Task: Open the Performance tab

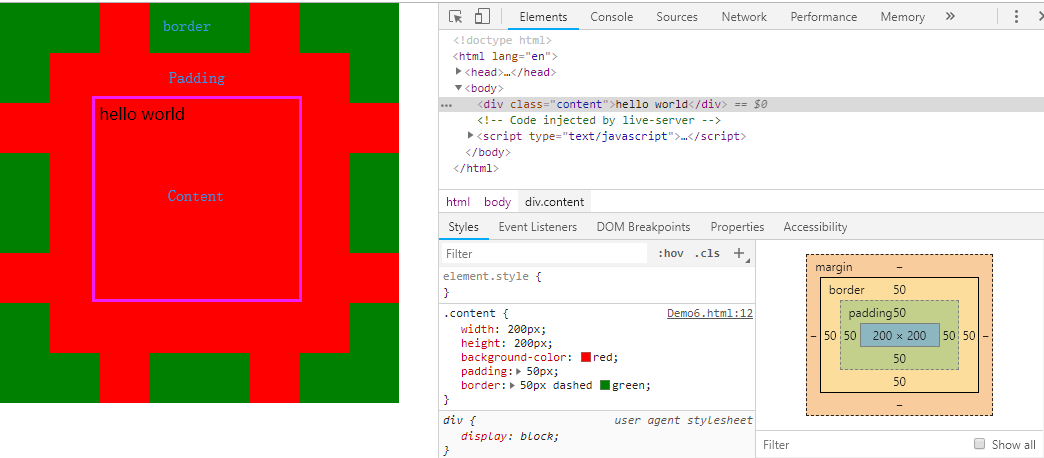Action: (824, 17)
